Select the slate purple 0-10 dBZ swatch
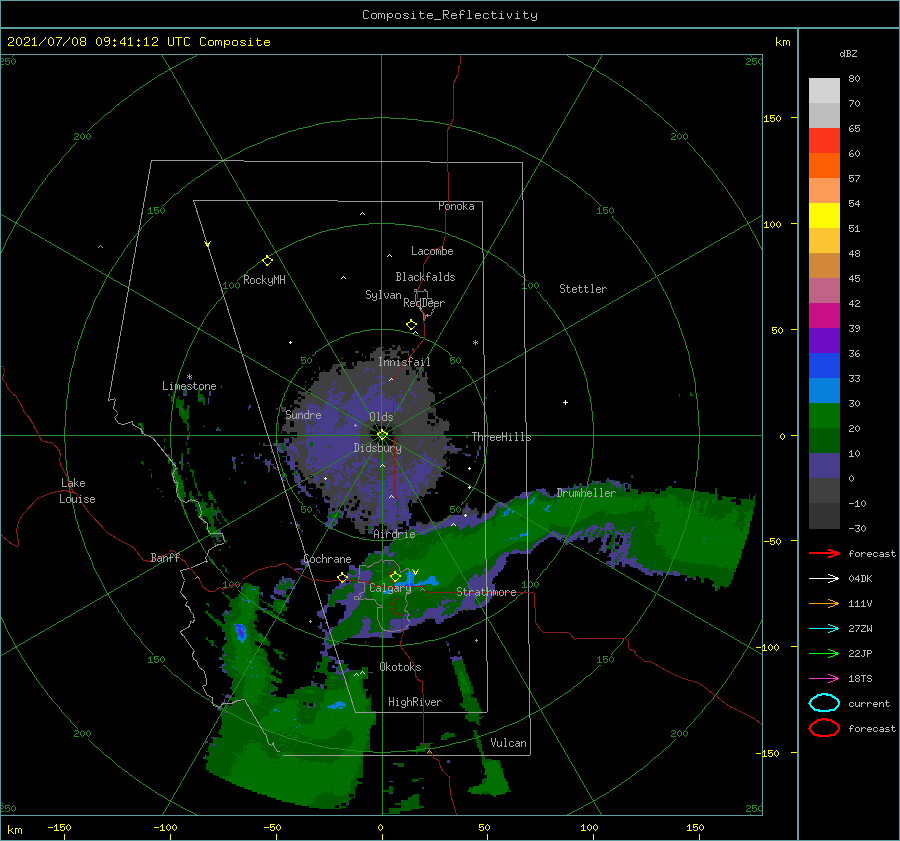 [824, 466]
